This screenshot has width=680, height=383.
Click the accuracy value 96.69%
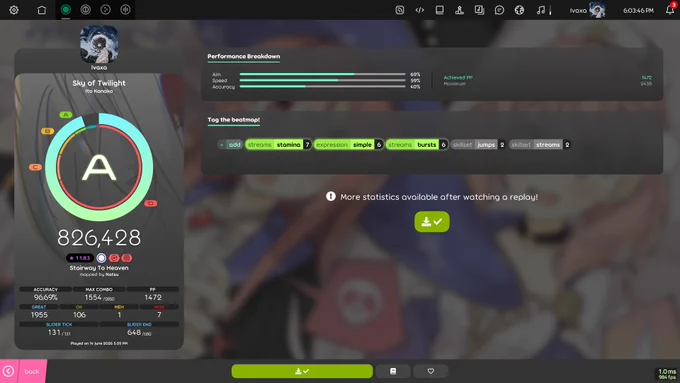(x=46, y=298)
